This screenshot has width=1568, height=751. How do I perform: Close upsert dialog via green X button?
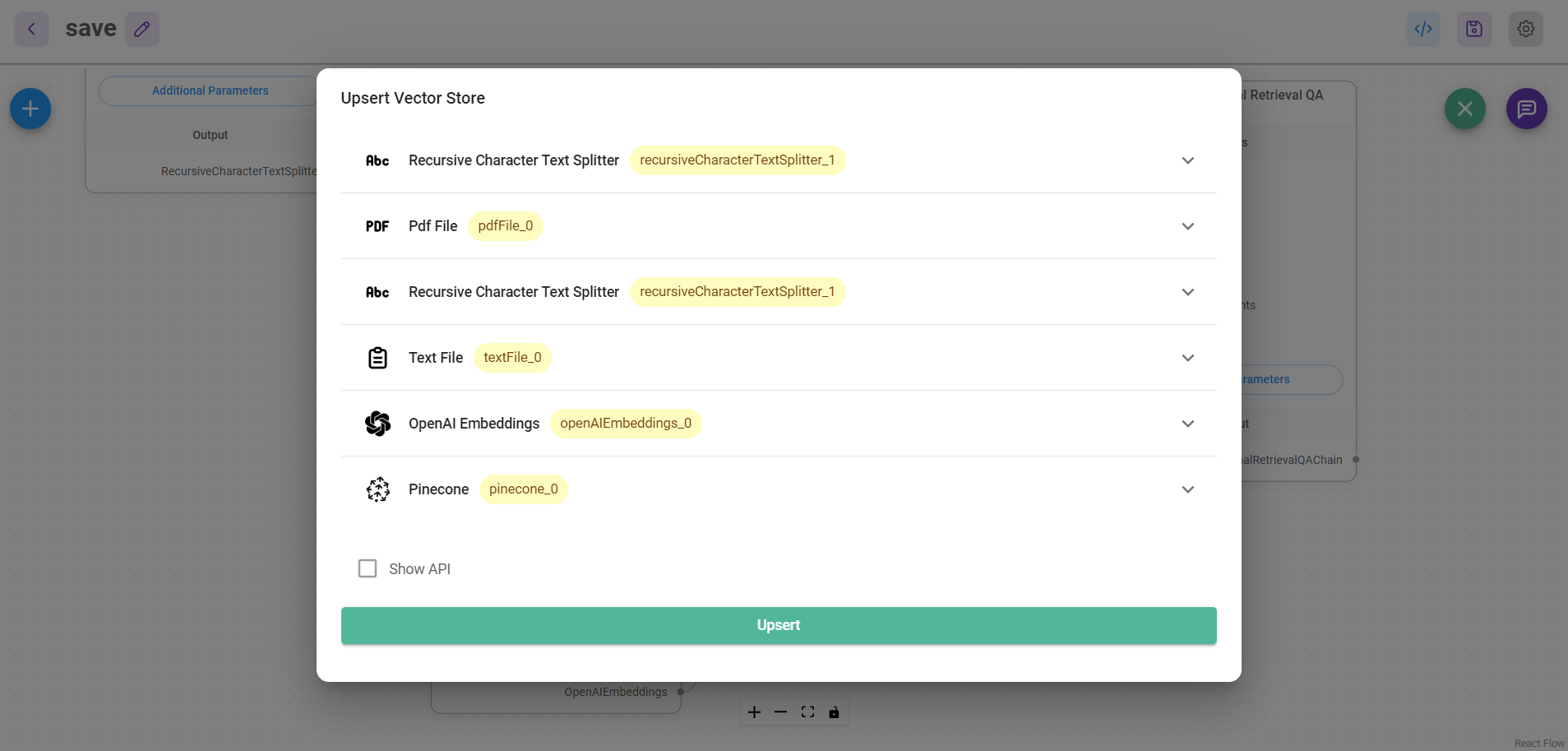pos(1464,109)
